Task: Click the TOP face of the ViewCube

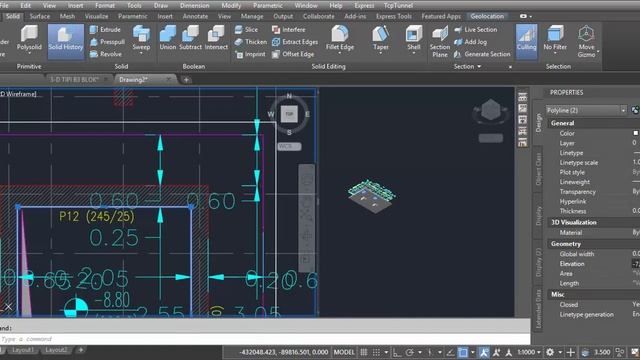Action: click(x=289, y=114)
